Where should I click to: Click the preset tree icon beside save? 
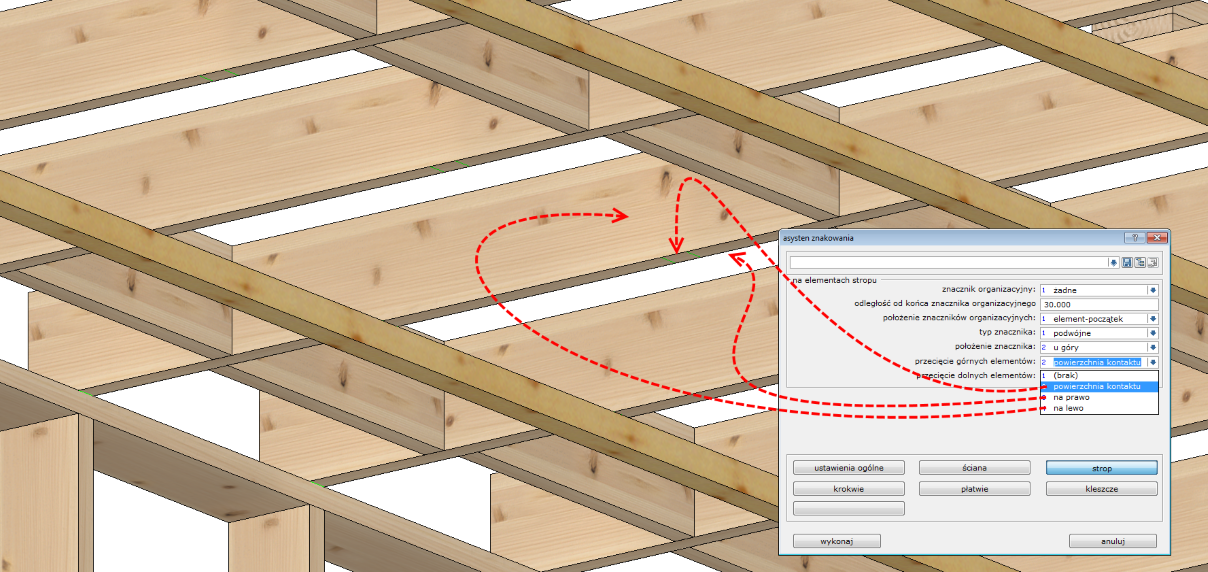point(1140,262)
